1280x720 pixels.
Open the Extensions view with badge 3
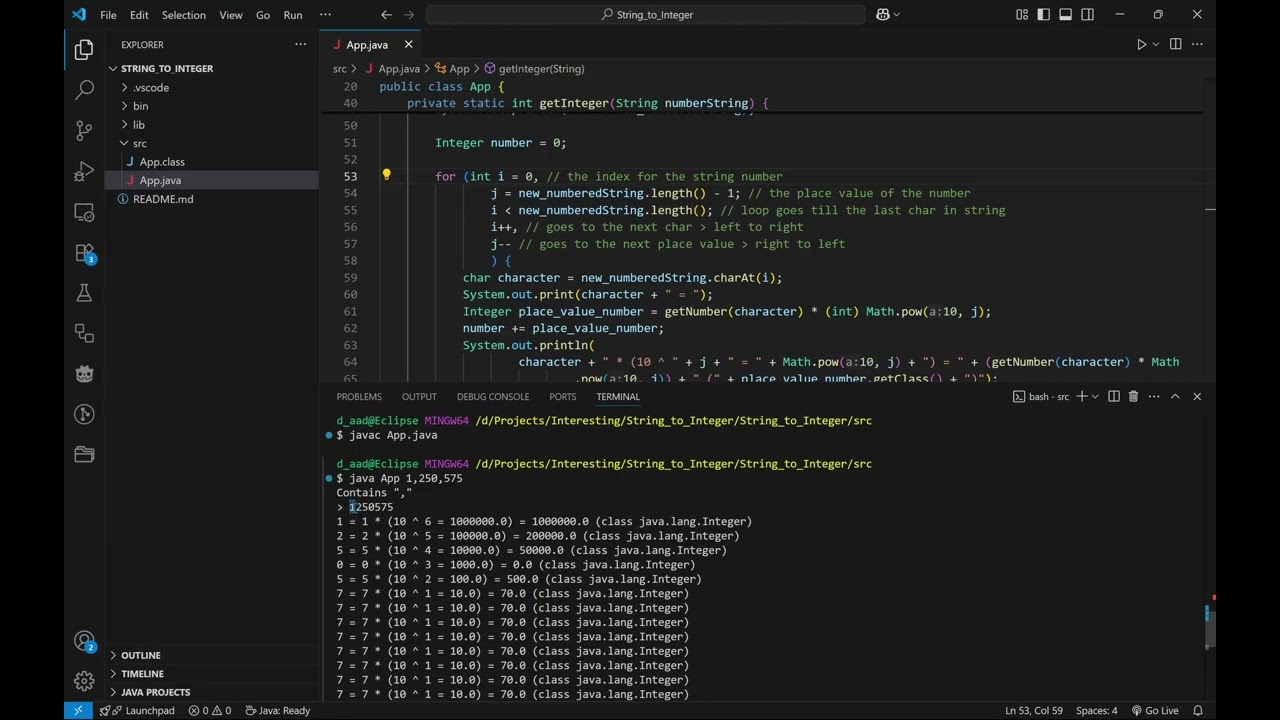84,253
